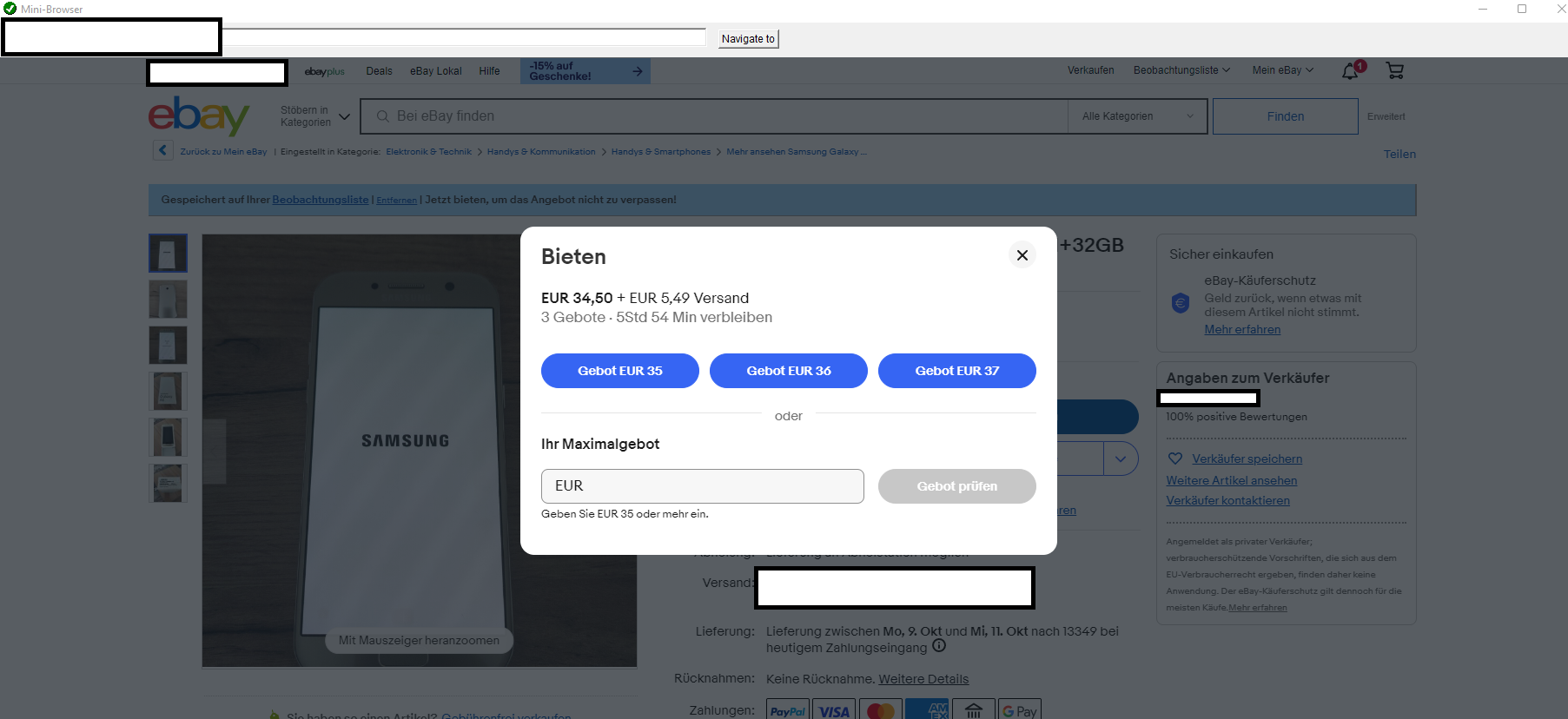Open the dropdown chevron behind the dialog
The image size is (1568, 719).
[1121, 458]
